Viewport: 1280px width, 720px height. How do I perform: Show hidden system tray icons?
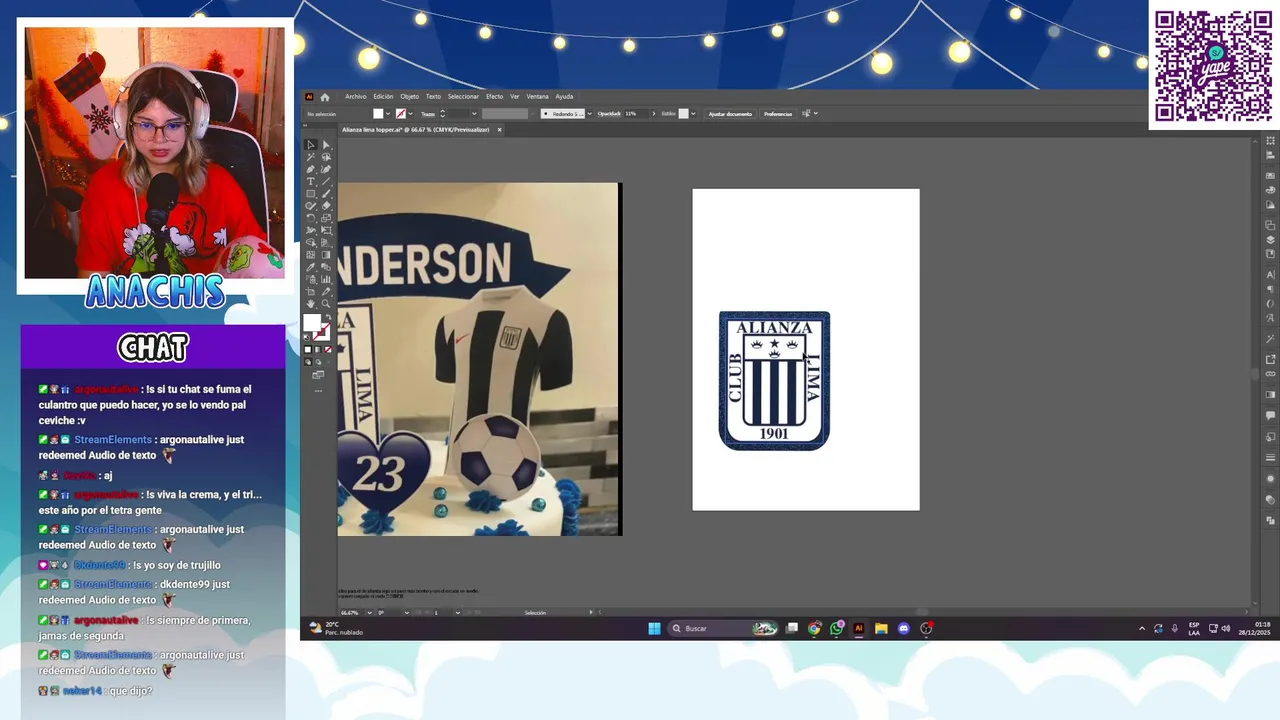pyautogui.click(x=1142, y=628)
